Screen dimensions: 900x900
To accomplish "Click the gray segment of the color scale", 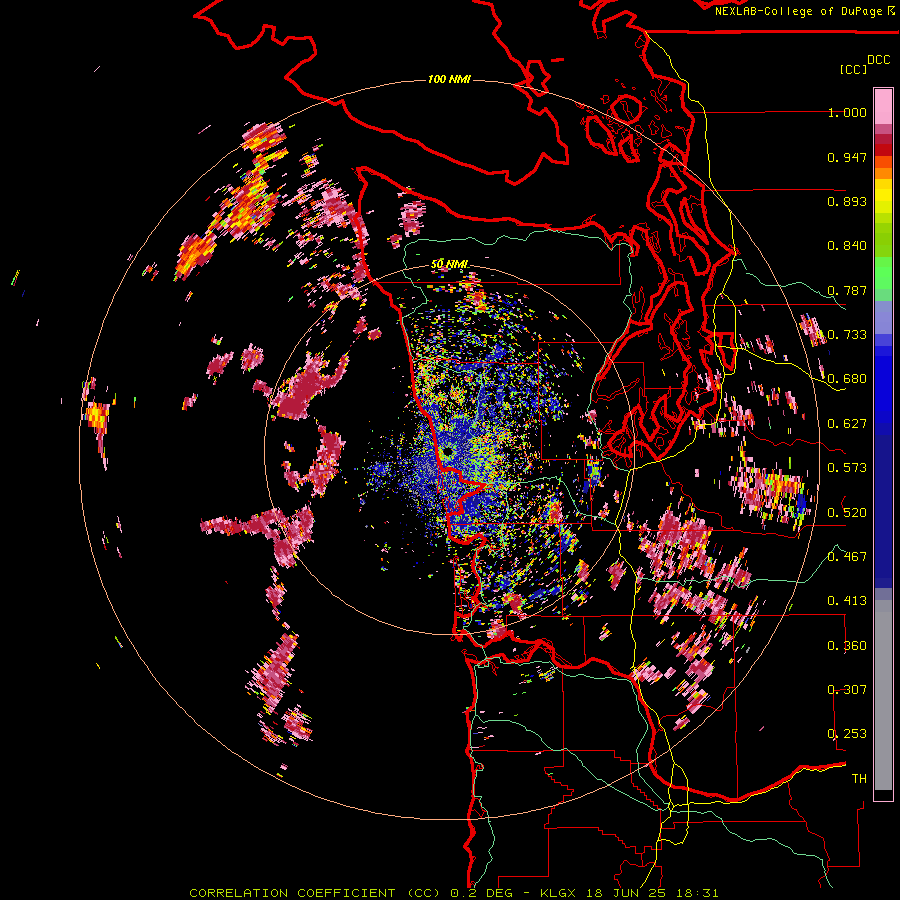I will [883, 695].
